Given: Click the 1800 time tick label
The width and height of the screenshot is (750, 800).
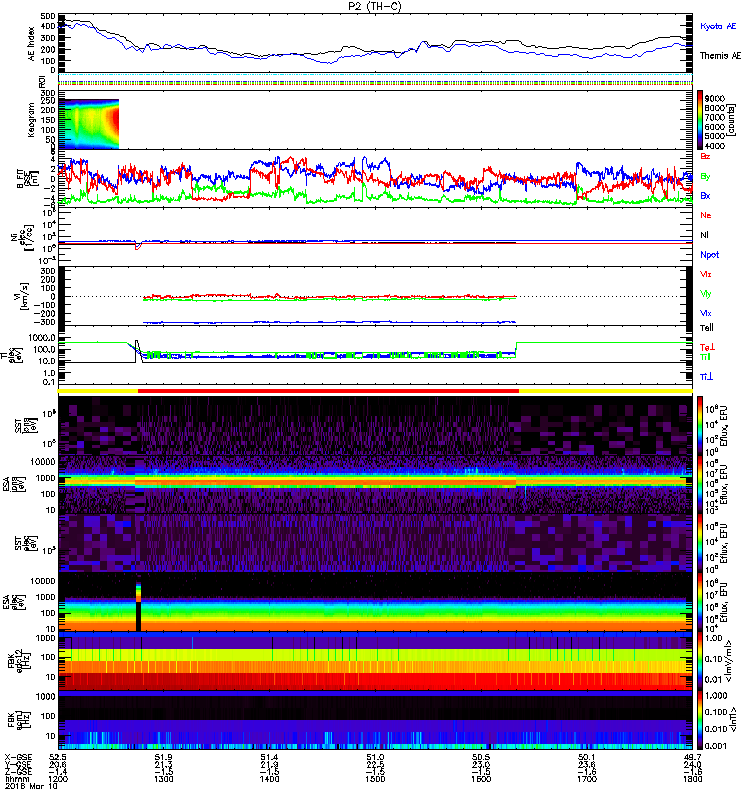Looking at the screenshot, I should click(x=692, y=779).
